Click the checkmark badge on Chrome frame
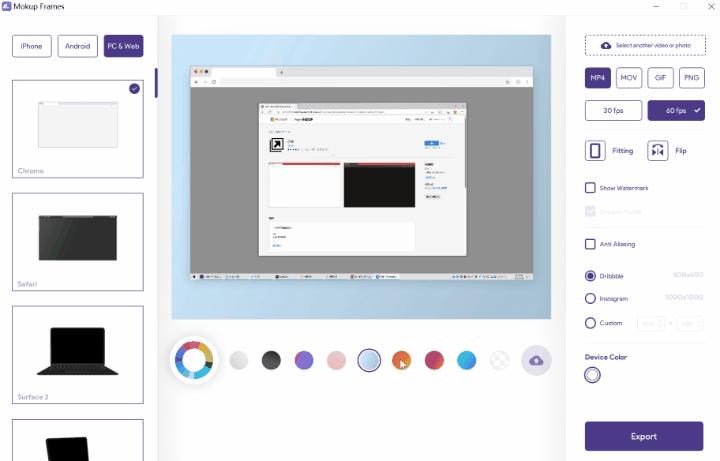The image size is (720, 461). click(x=134, y=89)
